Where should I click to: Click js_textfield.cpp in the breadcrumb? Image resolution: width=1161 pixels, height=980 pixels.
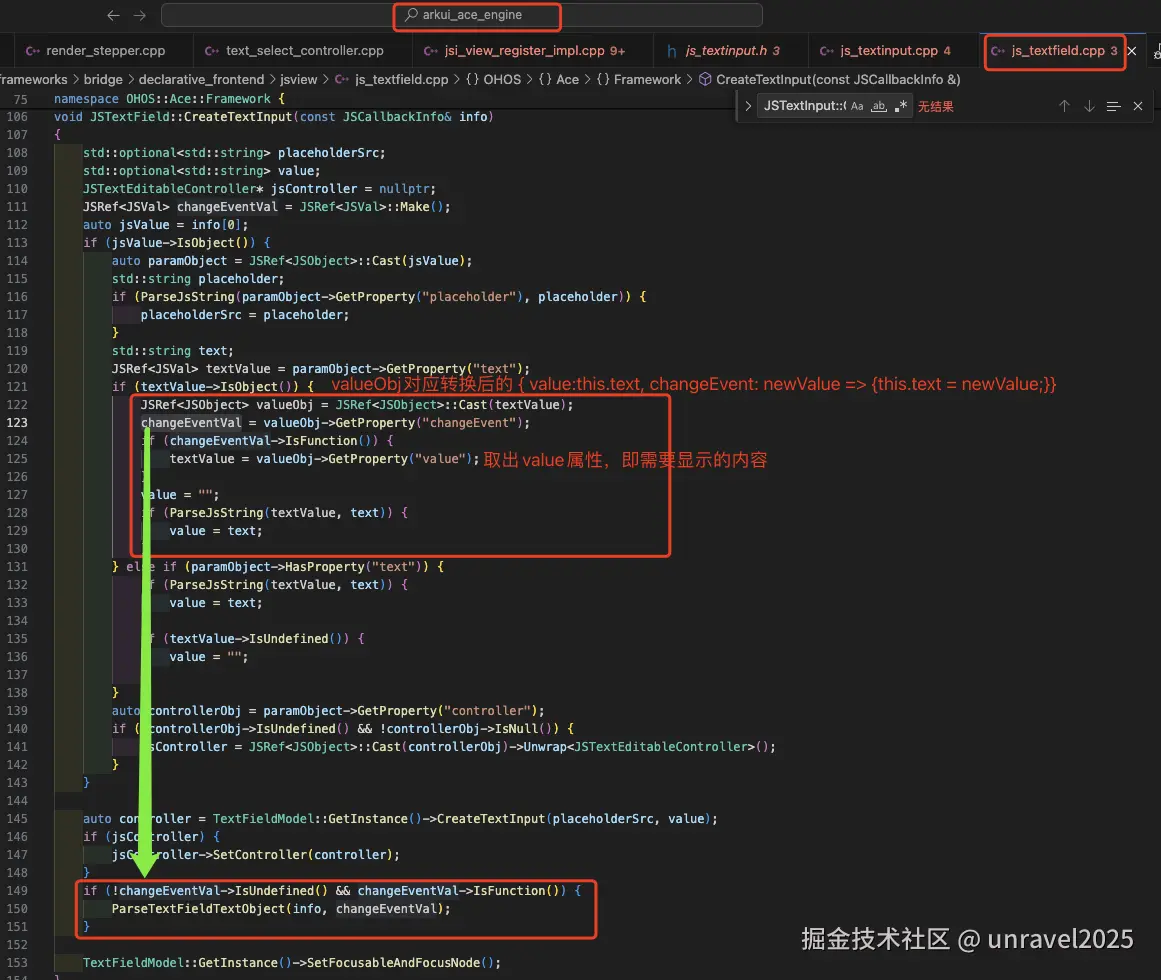[x=392, y=79]
